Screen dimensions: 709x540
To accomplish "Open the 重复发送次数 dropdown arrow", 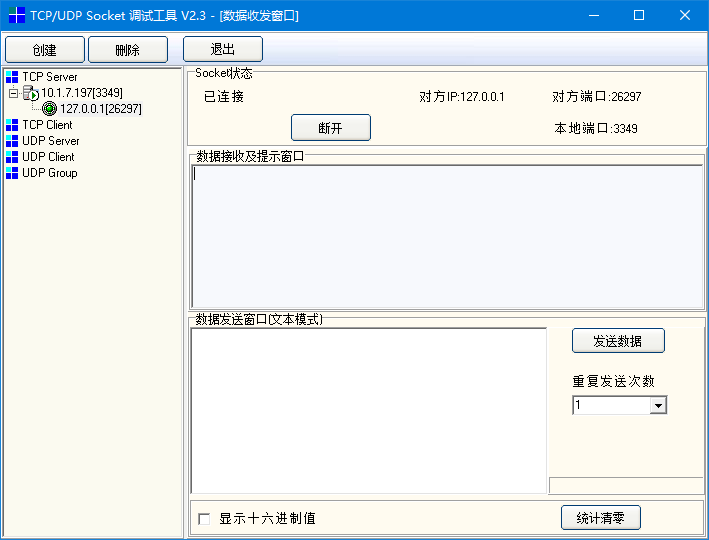I will click(x=658, y=405).
